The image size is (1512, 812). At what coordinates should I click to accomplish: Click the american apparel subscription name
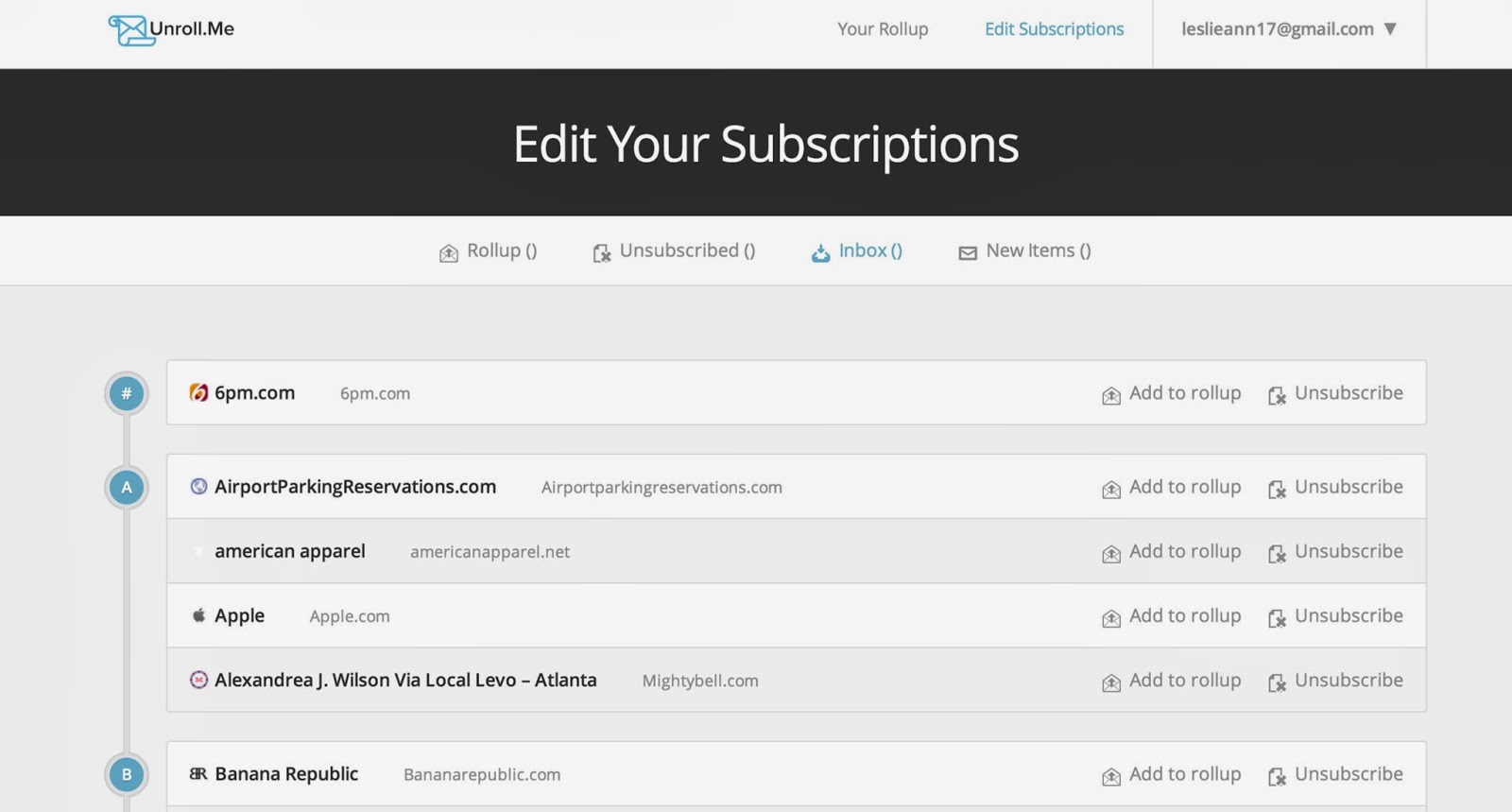tap(289, 551)
